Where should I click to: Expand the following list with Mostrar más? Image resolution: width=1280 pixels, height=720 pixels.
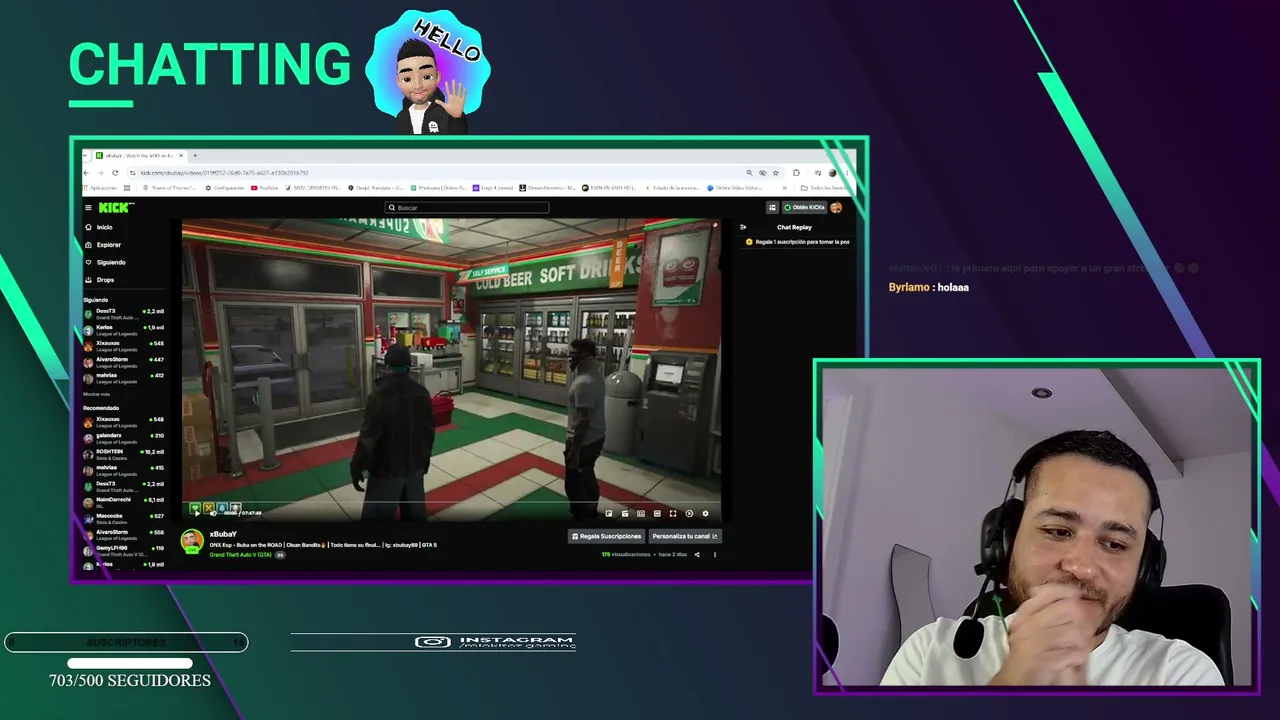click(97, 394)
